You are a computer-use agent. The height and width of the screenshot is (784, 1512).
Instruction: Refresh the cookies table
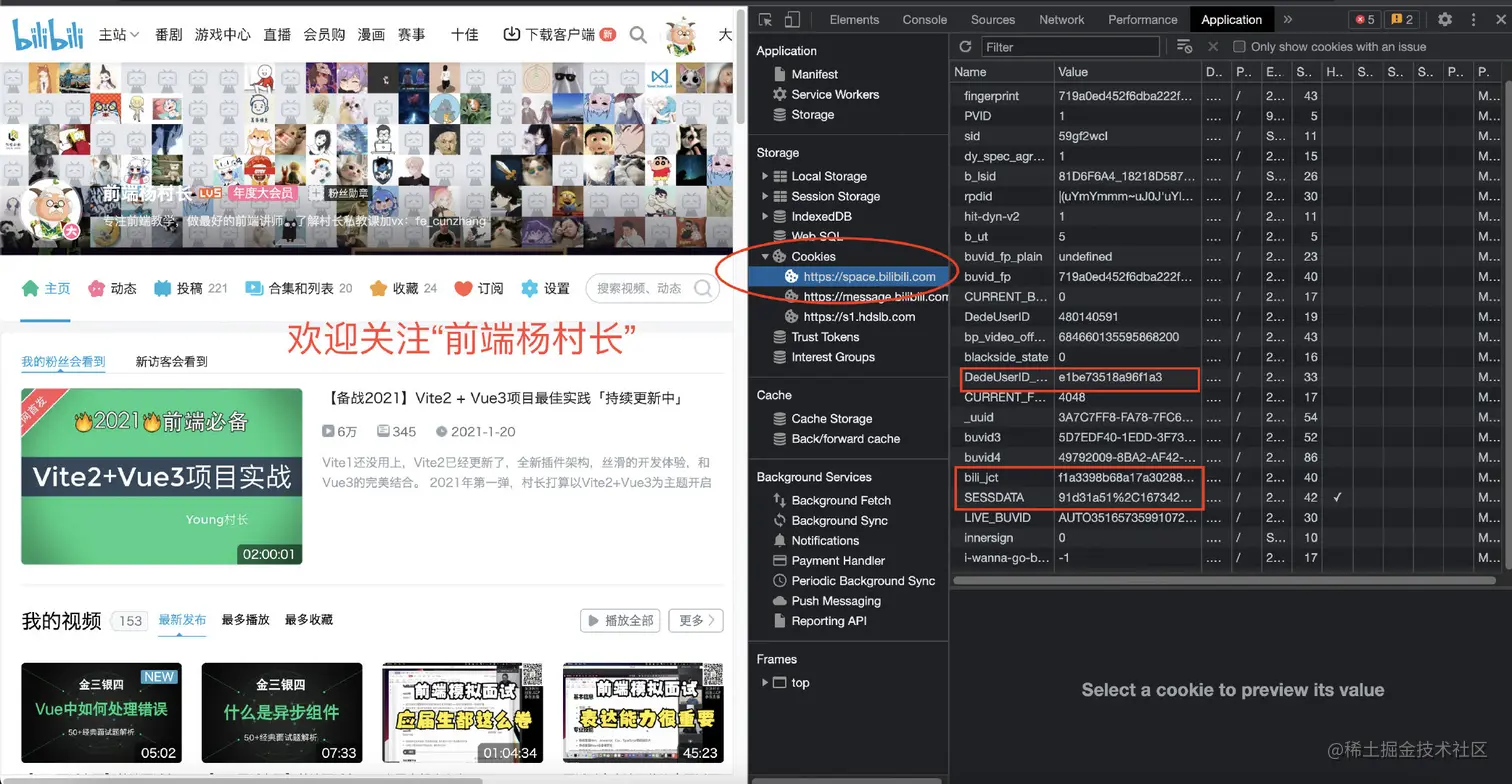pyautogui.click(x=965, y=46)
